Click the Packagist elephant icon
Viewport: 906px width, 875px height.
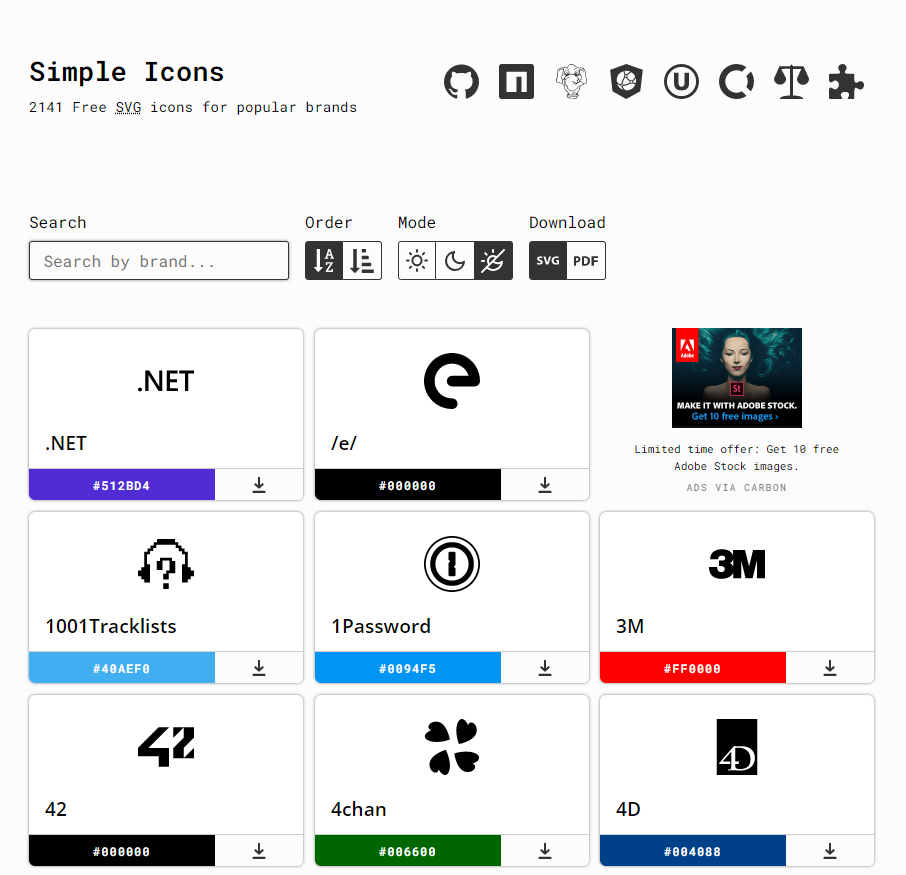pyautogui.click(x=571, y=81)
